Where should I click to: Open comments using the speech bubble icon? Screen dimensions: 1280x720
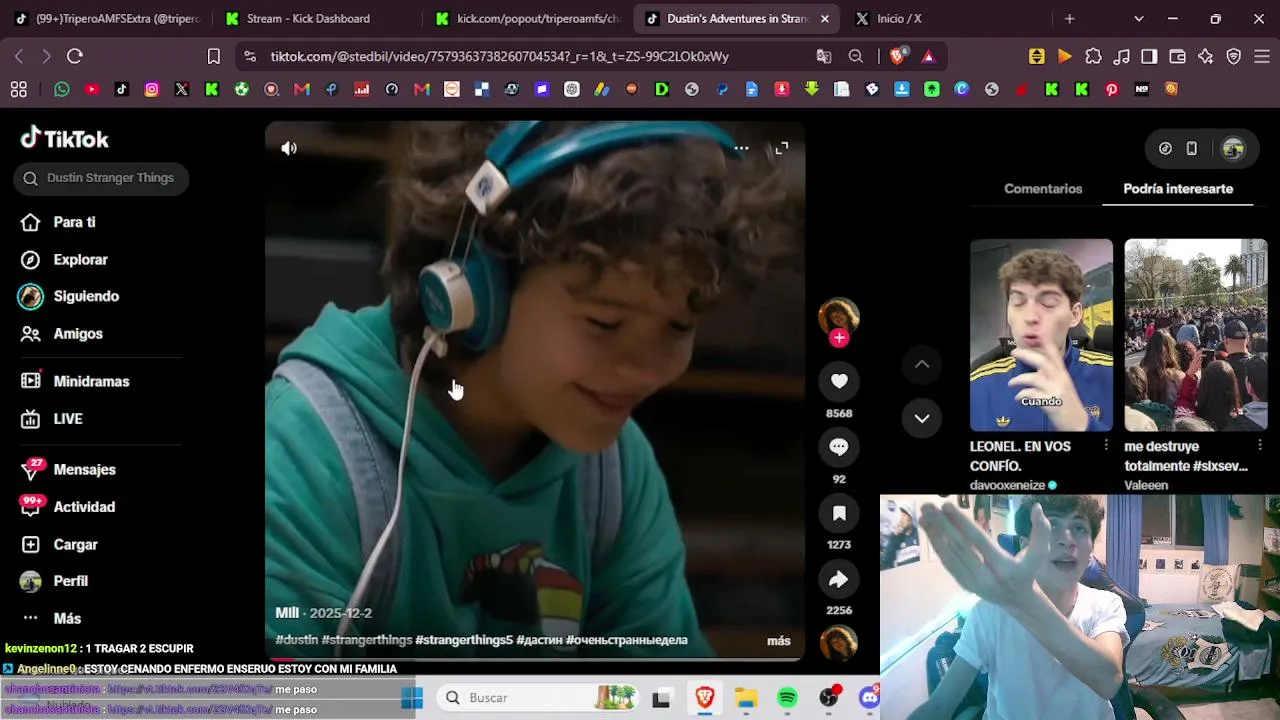(x=839, y=447)
